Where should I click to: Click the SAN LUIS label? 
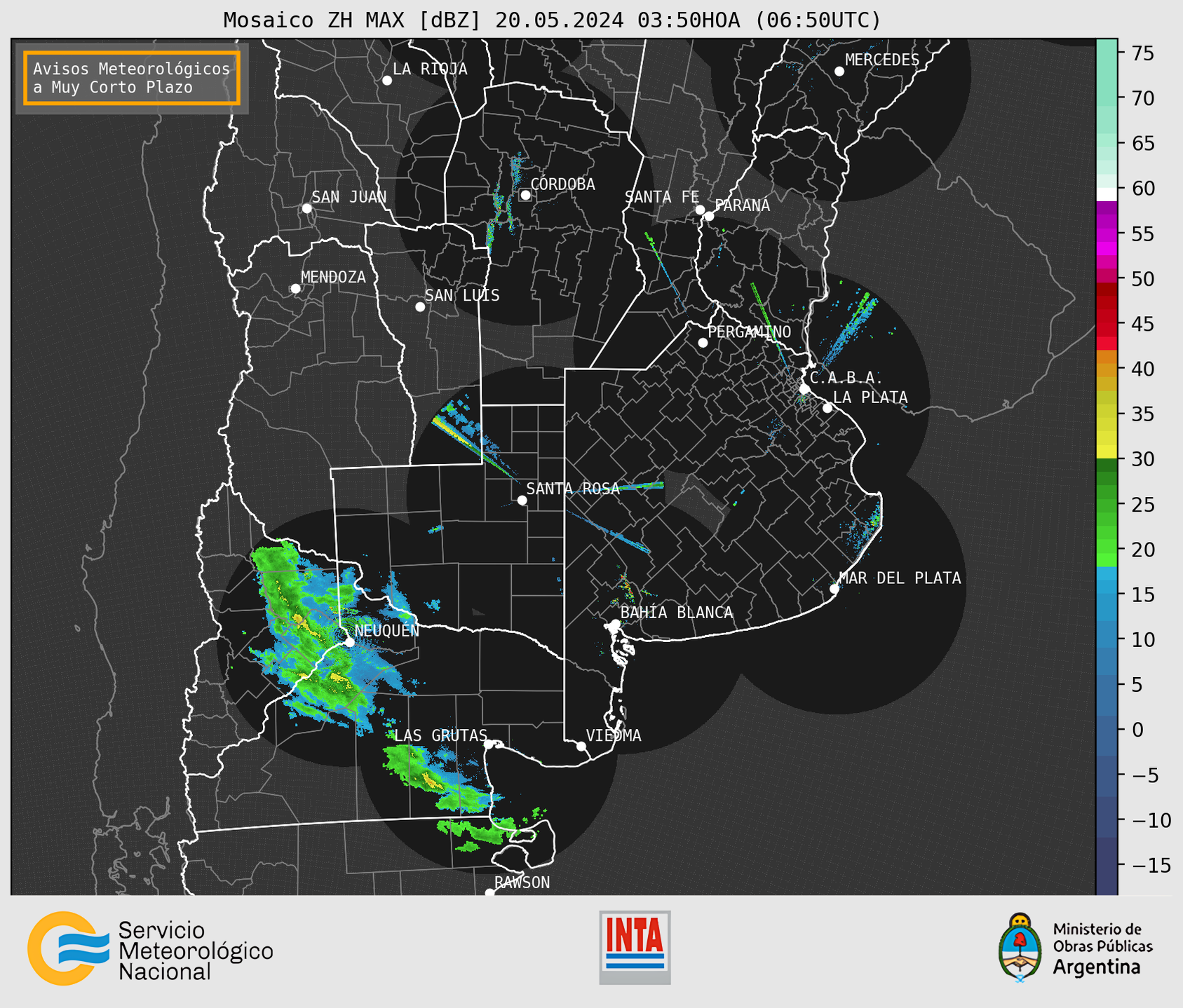pyautogui.click(x=463, y=296)
